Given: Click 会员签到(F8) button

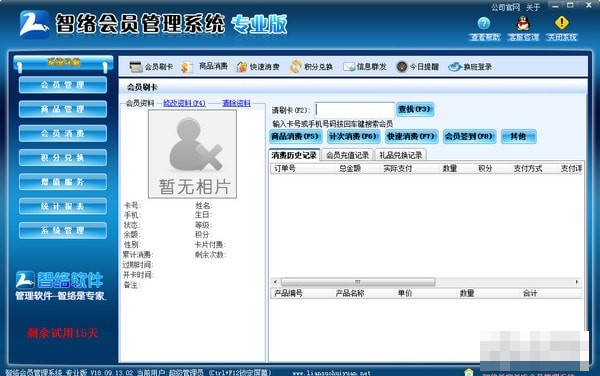Looking at the screenshot, I should [x=470, y=136].
